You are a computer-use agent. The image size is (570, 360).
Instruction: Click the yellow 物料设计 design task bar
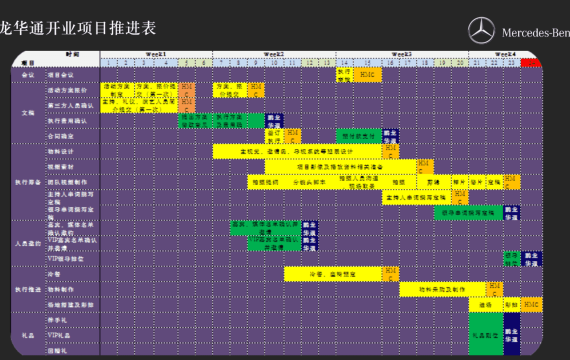click(x=297, y=152)
